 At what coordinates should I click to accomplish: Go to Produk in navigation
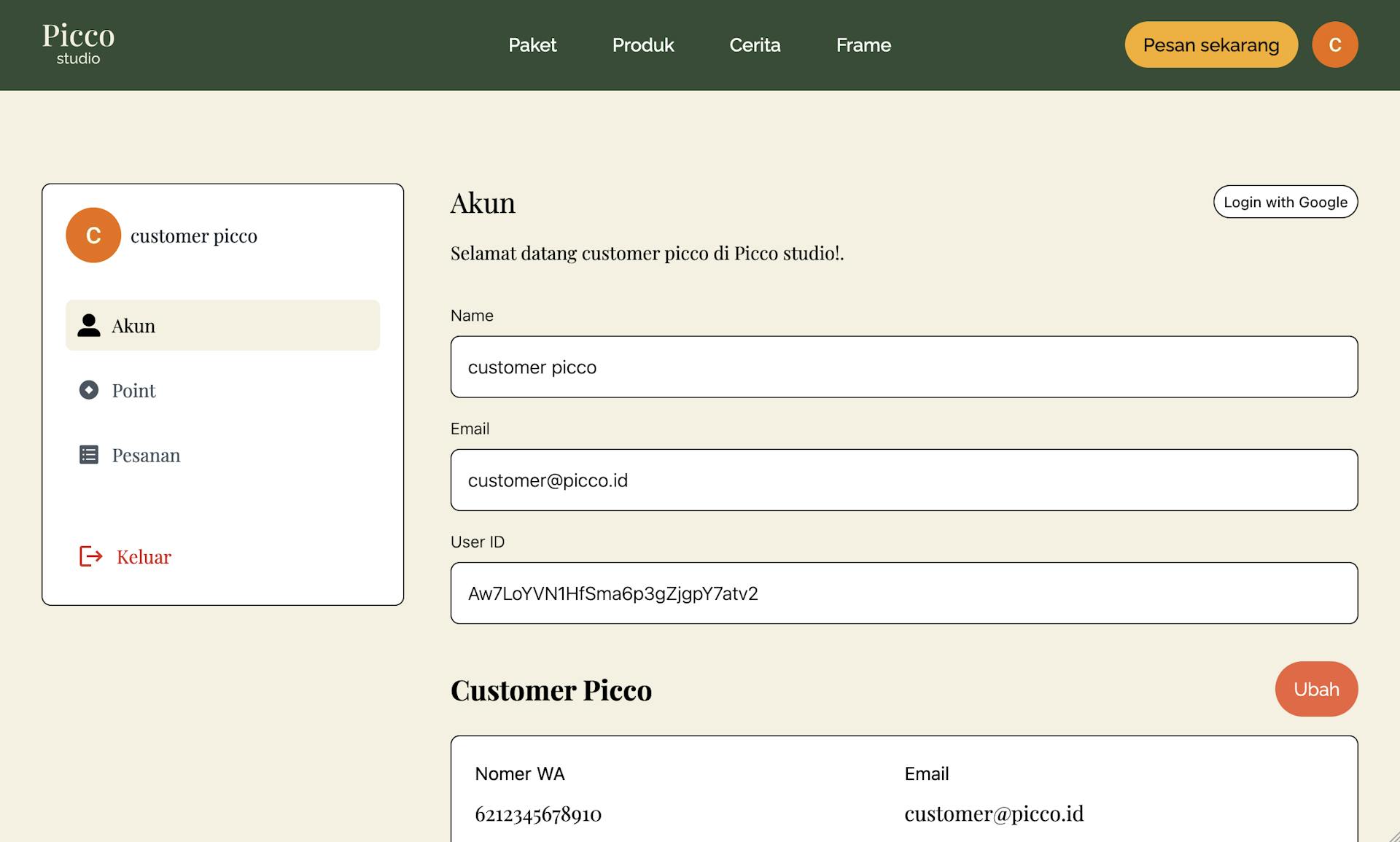(643, 45)
